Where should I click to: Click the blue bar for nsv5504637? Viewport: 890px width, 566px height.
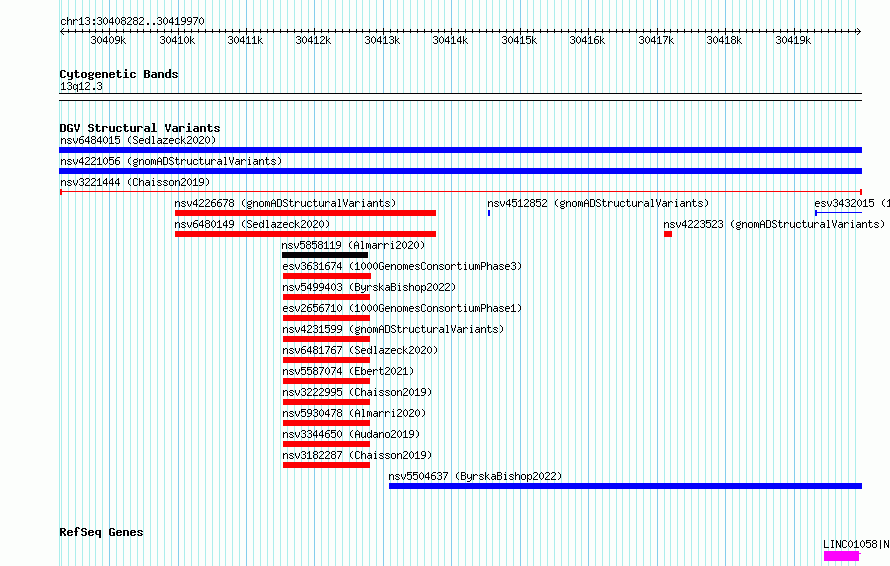pyautogui.click(x=625, y=486)
